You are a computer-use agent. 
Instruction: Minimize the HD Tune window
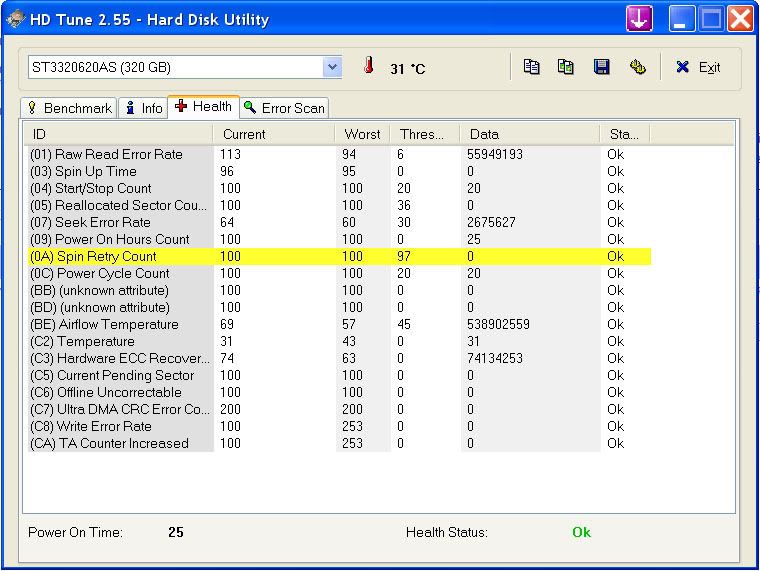[681, 18]
